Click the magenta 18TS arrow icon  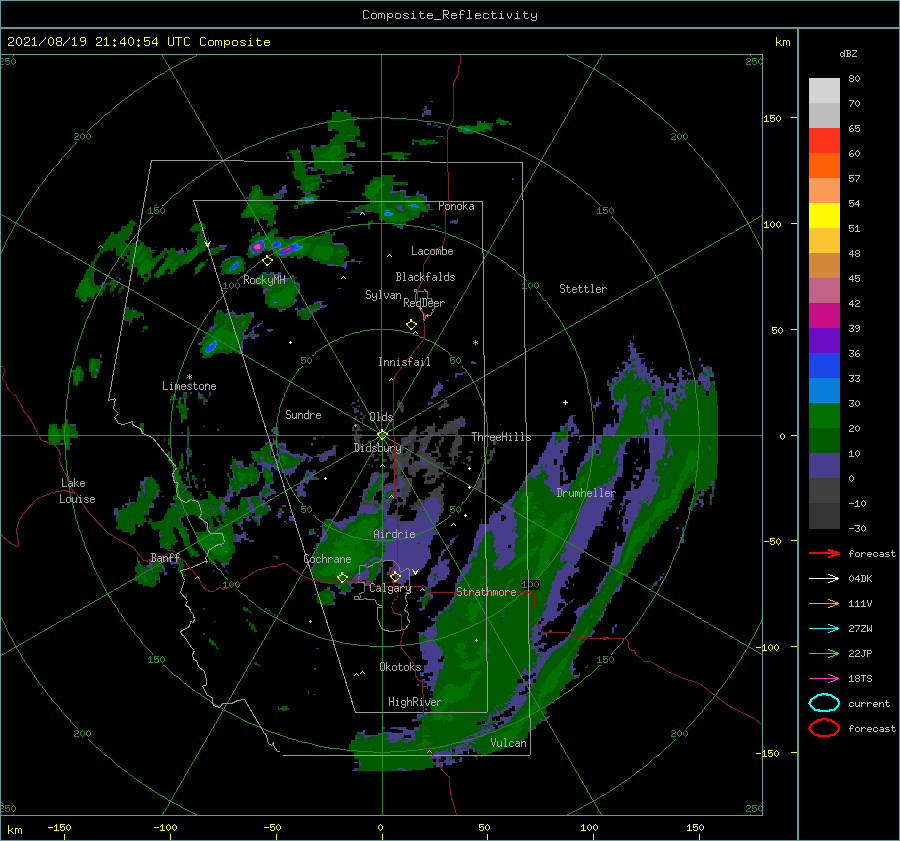824,679
